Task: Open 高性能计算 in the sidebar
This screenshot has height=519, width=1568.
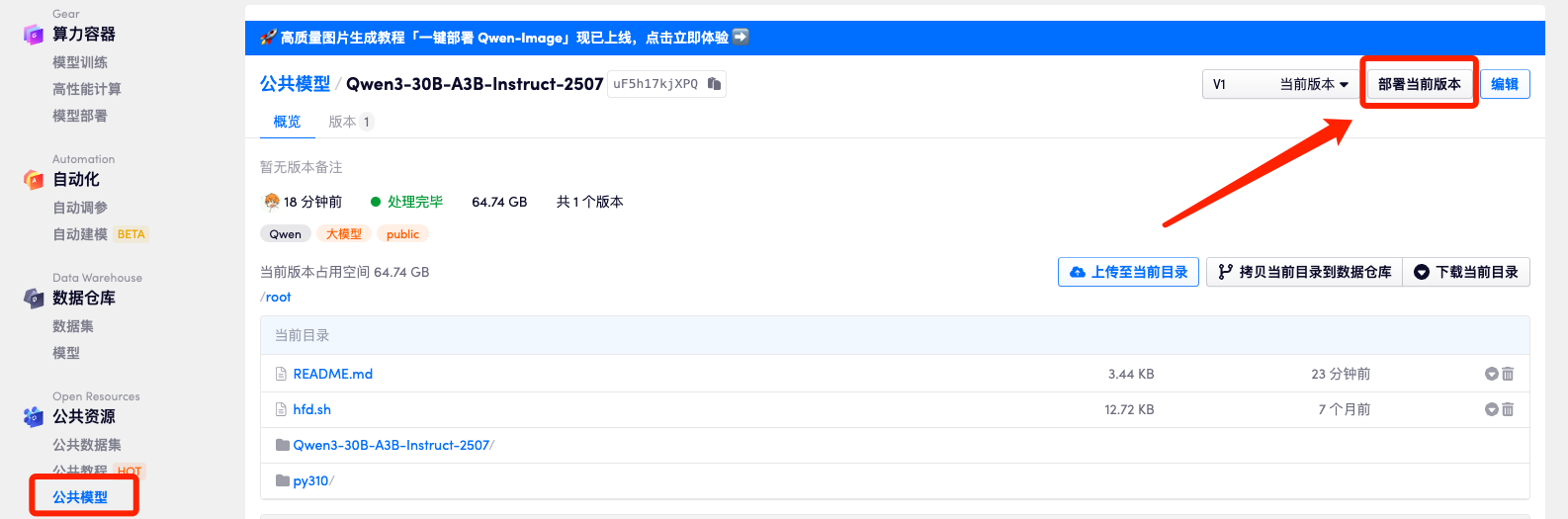Action: pyautogui.click(x=87, y=89)
